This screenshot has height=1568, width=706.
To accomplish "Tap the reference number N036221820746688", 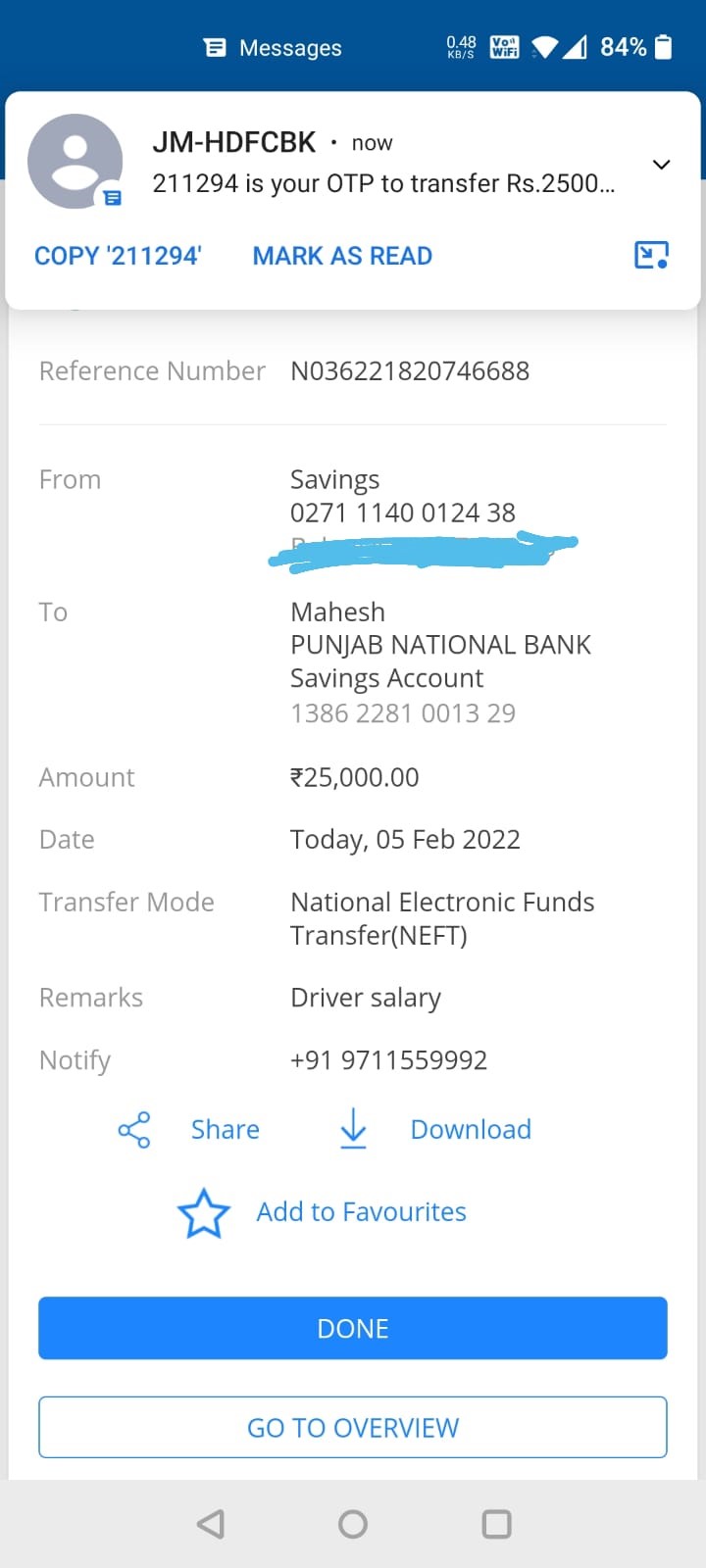I will [410, 371].
